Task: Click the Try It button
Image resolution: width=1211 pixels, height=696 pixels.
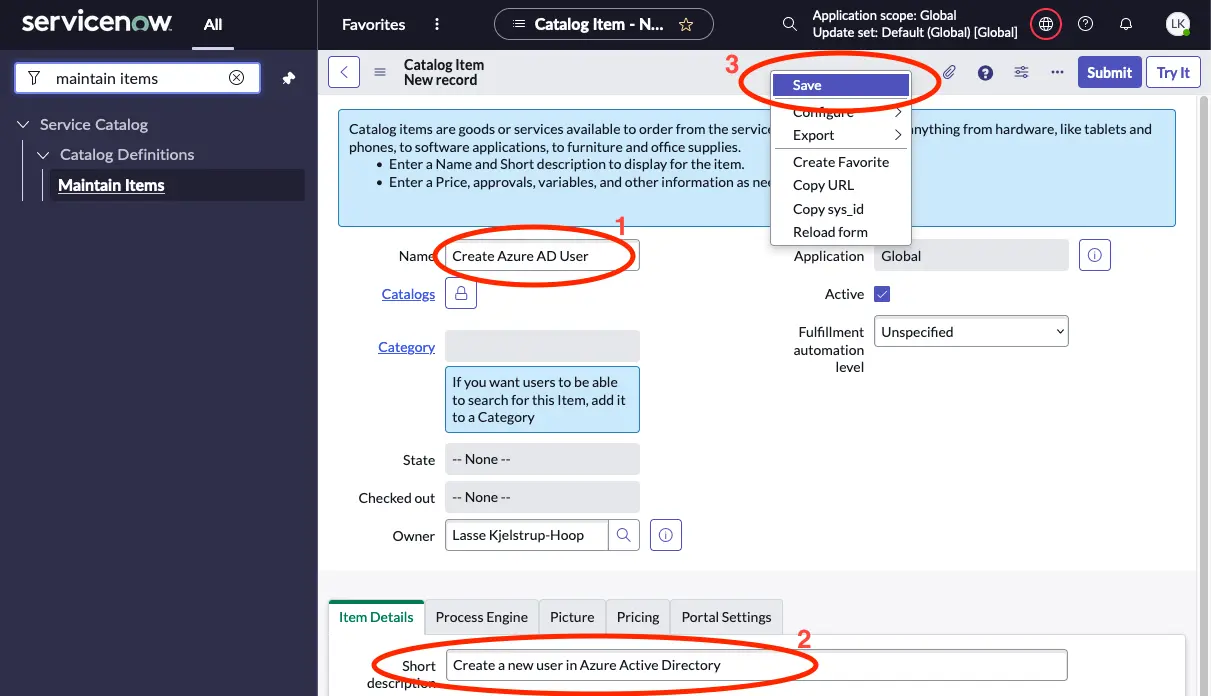Action: tap(1172, 72)
